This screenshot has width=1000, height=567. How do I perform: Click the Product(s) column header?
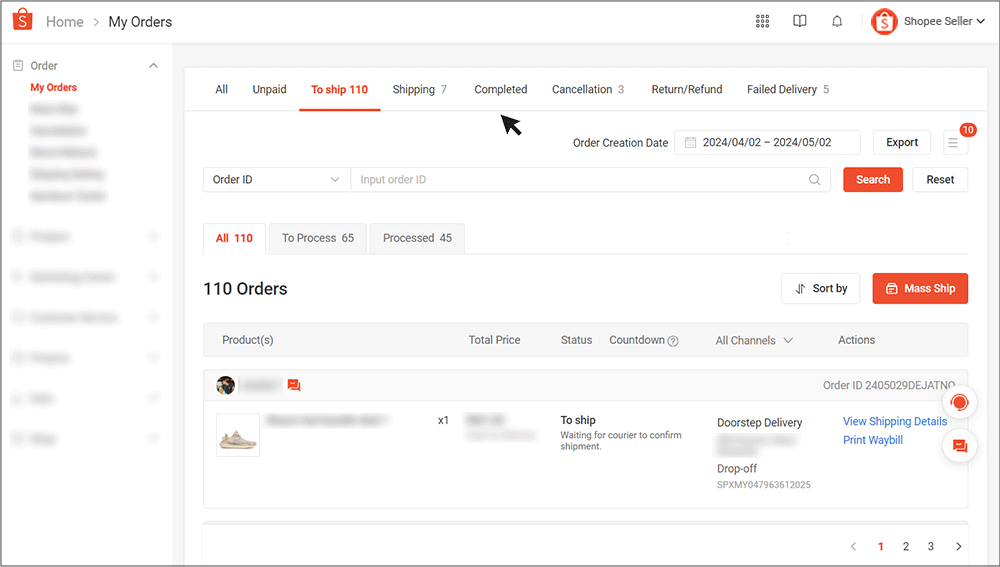tap(247, 340)
